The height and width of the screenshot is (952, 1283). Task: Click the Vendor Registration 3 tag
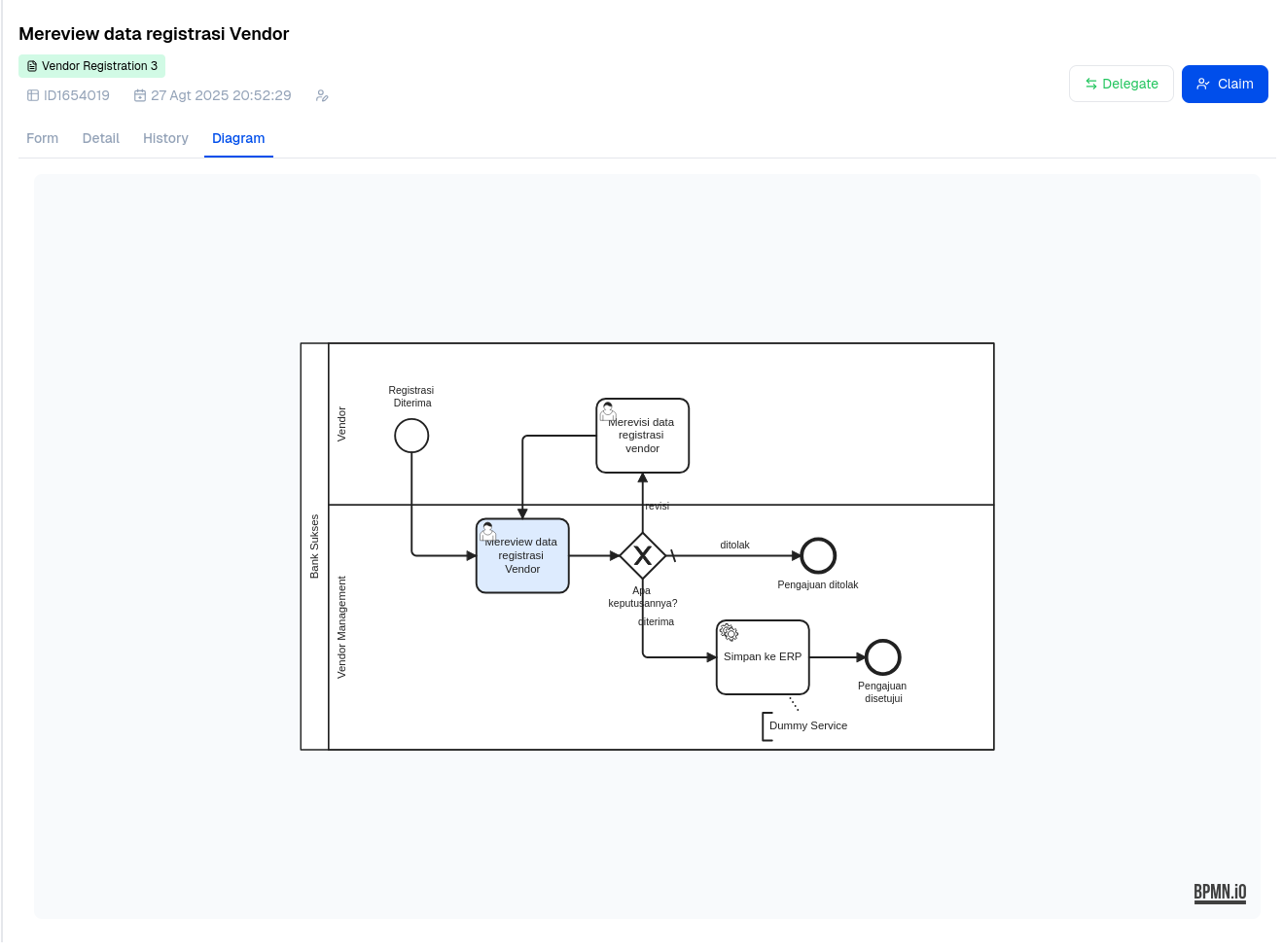tap(92, 66)
